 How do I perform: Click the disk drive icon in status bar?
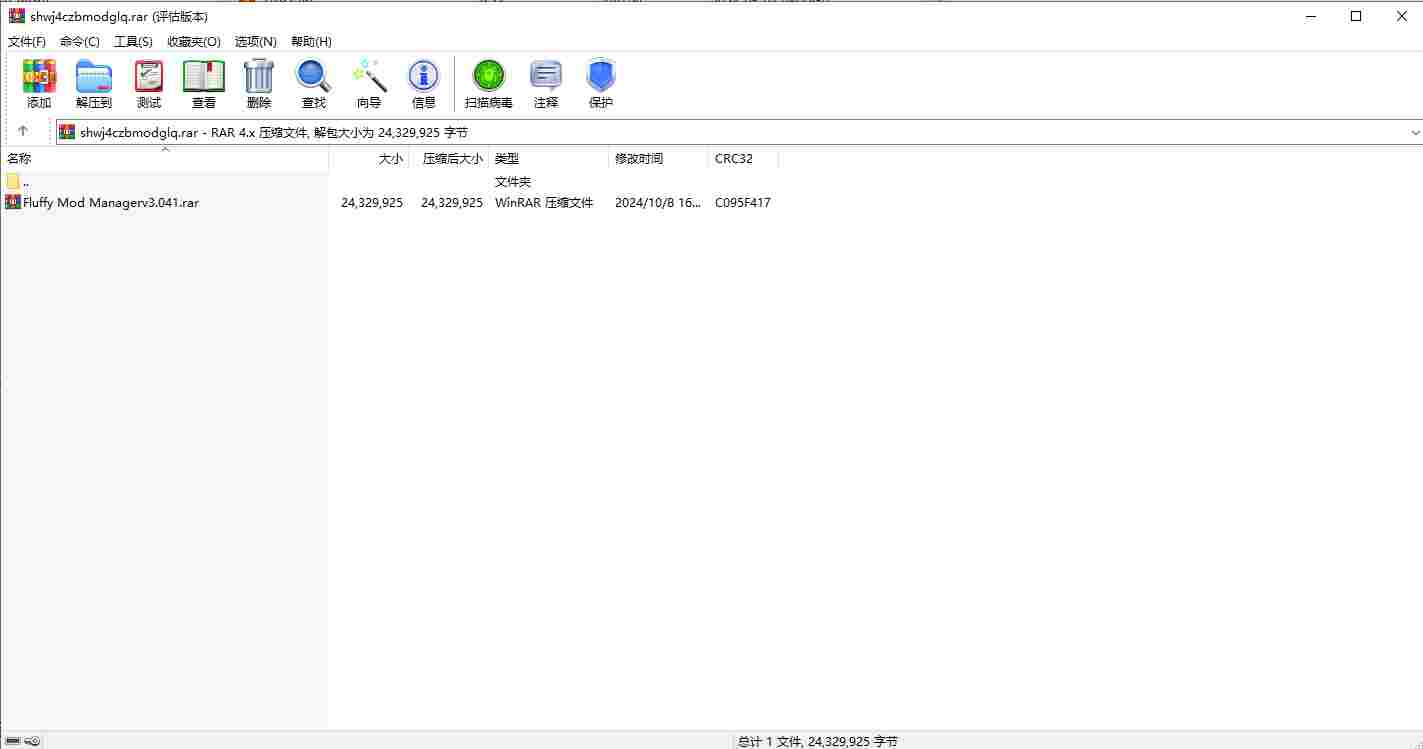pyautogui.click(x=13, y=741)
